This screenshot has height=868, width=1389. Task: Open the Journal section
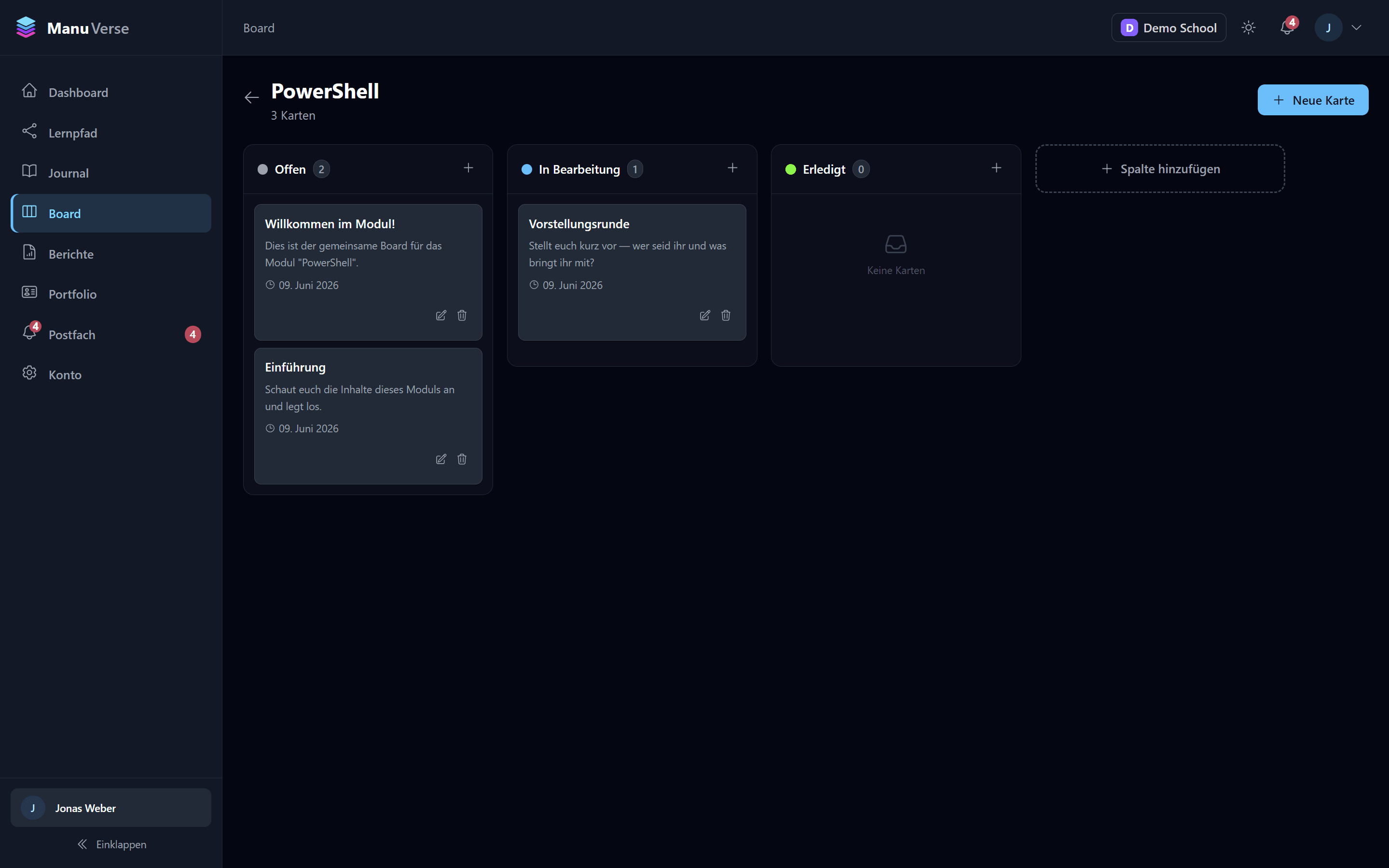pyautogui.click(x=111, y=173)
